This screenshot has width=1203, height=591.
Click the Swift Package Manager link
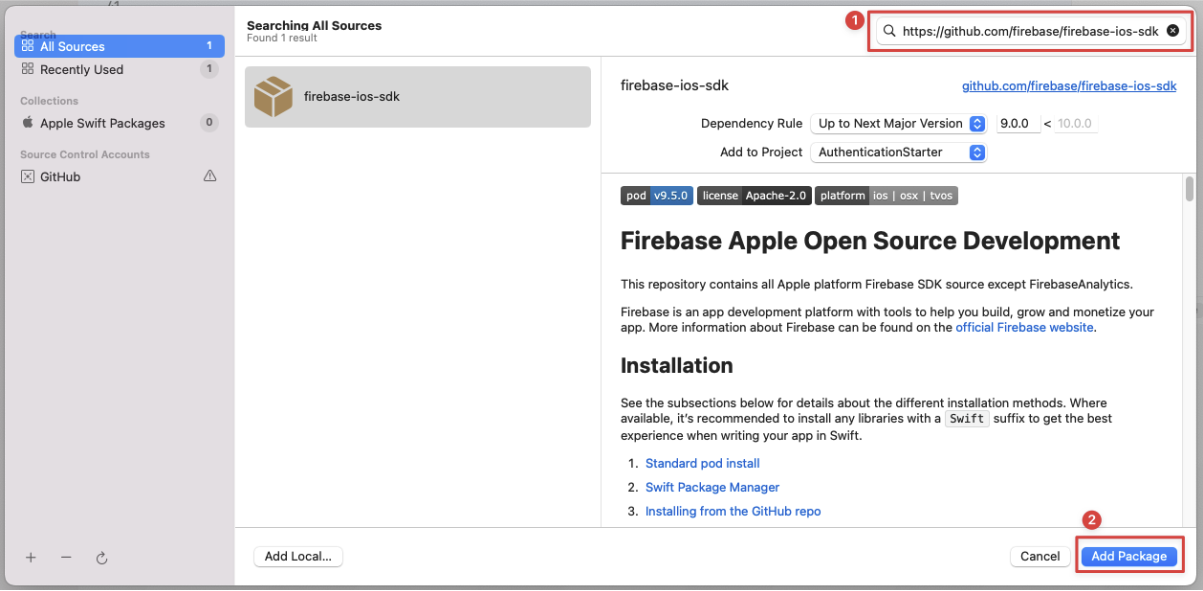[712, 487]
